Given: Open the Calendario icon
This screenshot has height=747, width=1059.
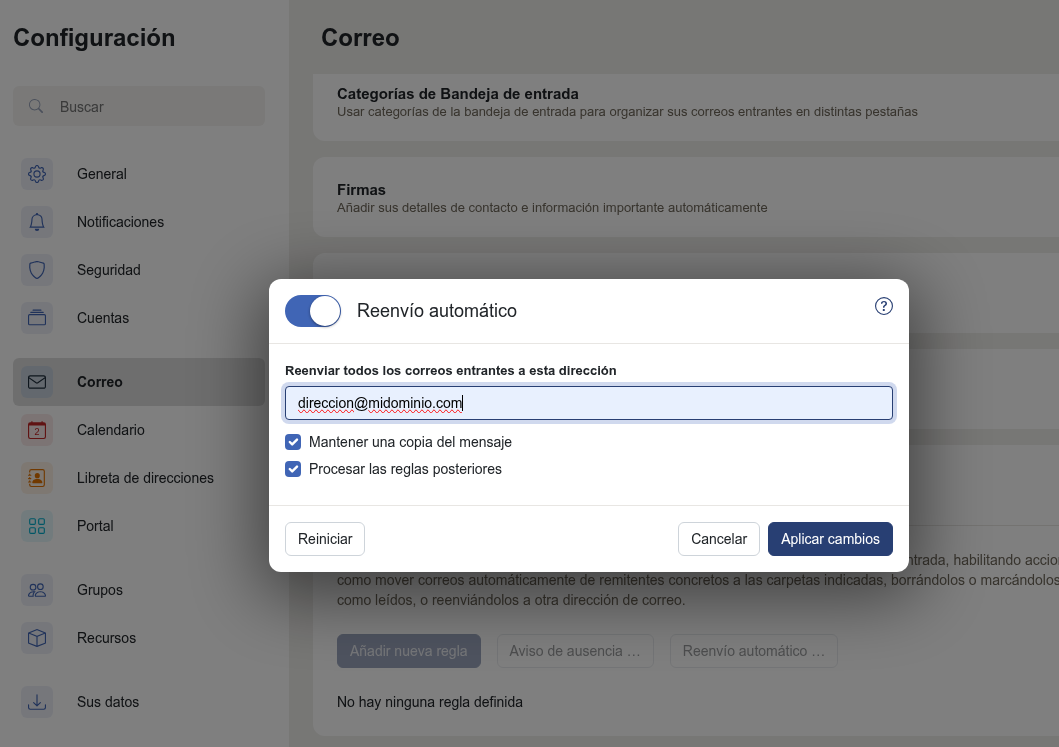Looking at the screenshot, I should pyautogui.click(x=37, y=430).
